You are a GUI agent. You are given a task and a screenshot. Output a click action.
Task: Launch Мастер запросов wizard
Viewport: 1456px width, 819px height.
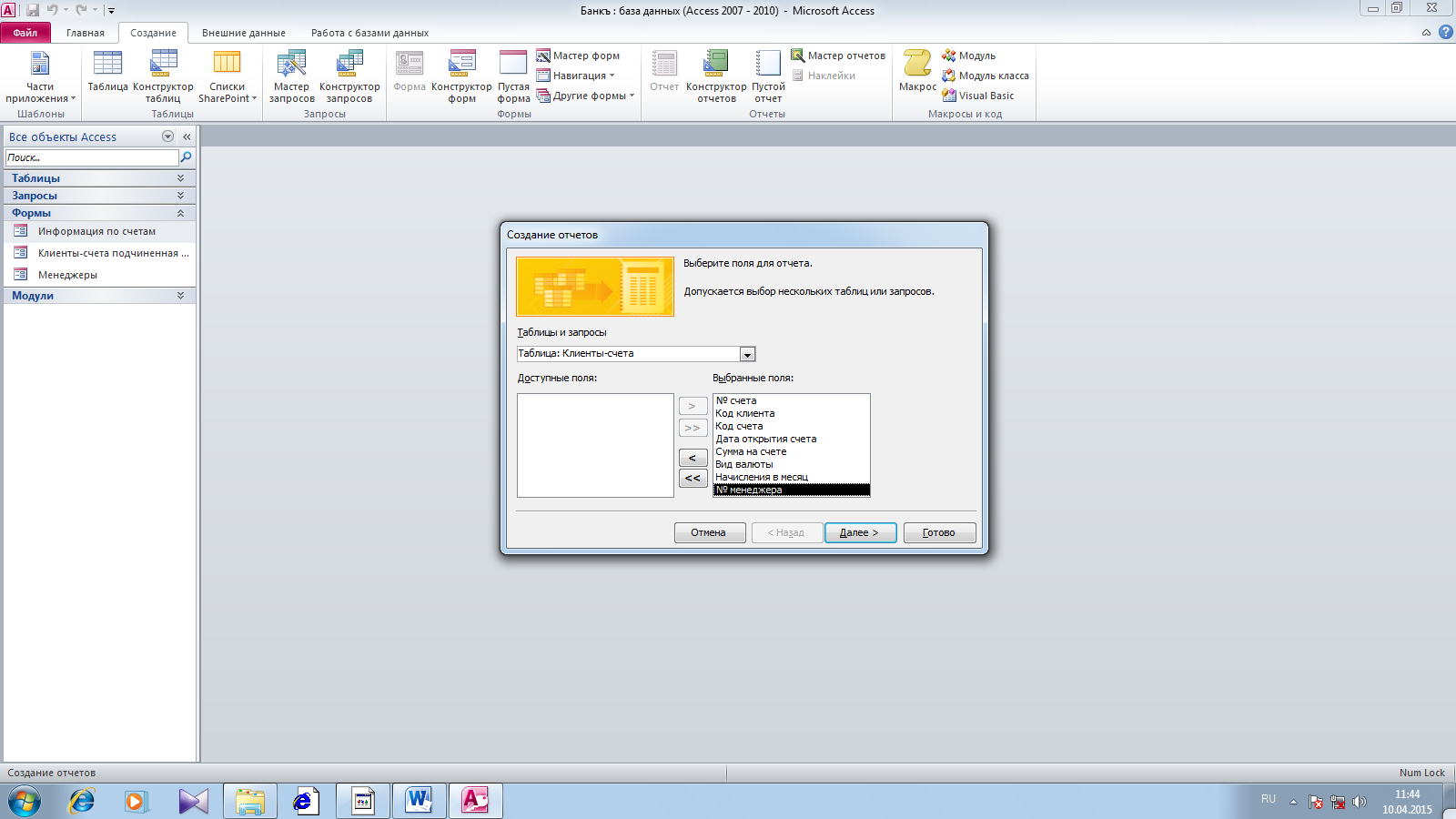pos(291,76)
